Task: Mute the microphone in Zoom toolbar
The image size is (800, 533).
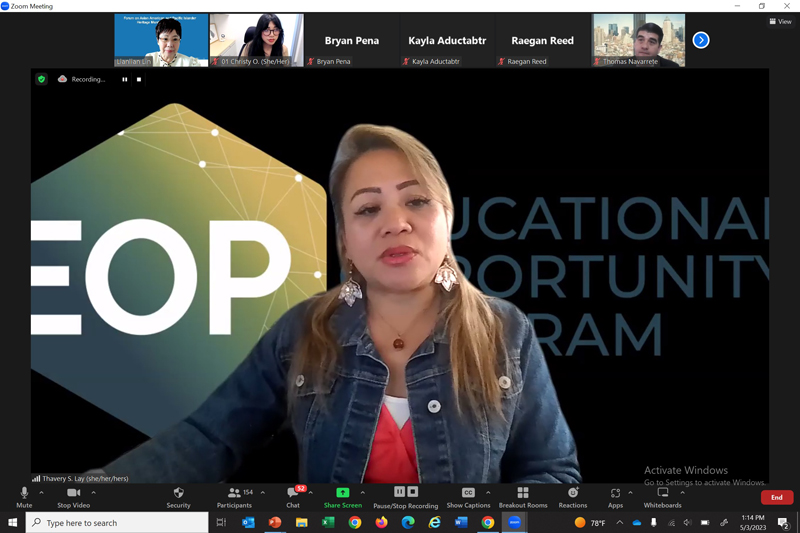Action: pos(24,497)
